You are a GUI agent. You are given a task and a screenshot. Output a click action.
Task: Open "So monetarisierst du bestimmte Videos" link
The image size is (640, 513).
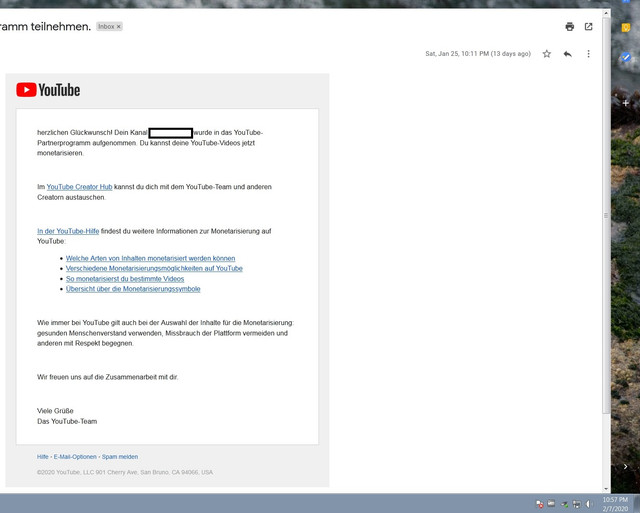click(125, 279)
